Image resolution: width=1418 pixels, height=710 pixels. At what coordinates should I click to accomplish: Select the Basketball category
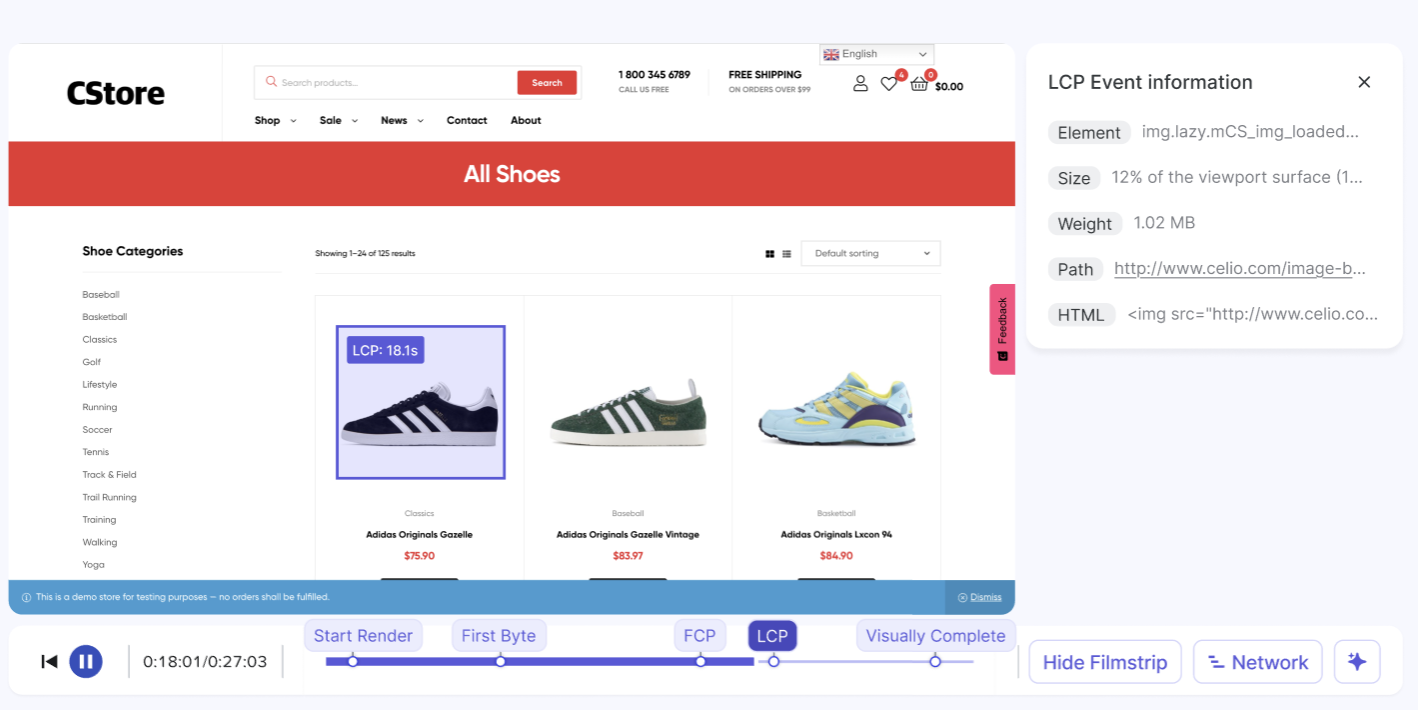point(105,317)
